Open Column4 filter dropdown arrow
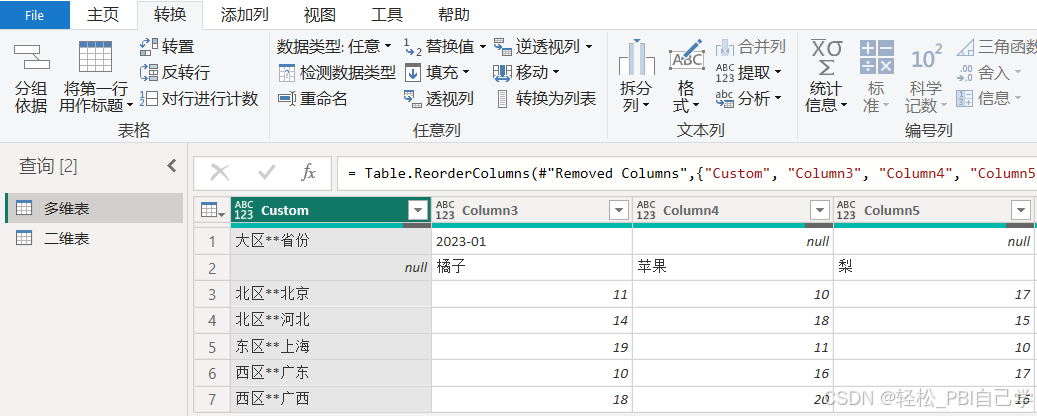1037x416 pixels. pyautogui.click(x=820, y=210)
